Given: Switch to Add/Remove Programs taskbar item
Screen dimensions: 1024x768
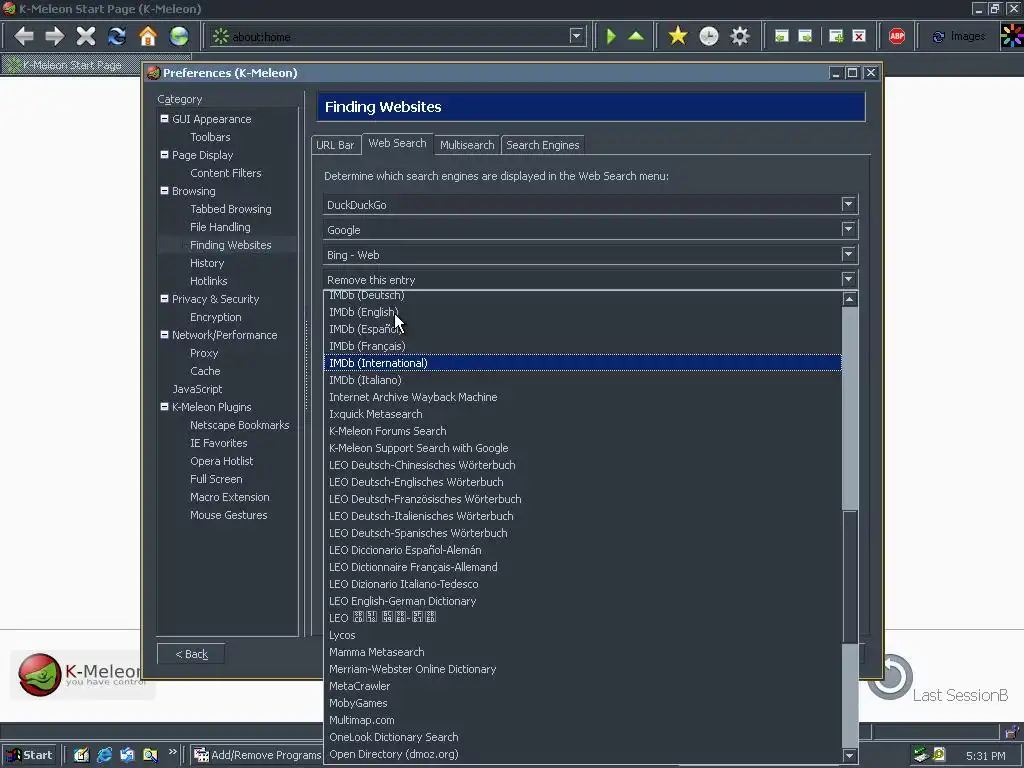Looking at the screenshot, I should point(258,755).
